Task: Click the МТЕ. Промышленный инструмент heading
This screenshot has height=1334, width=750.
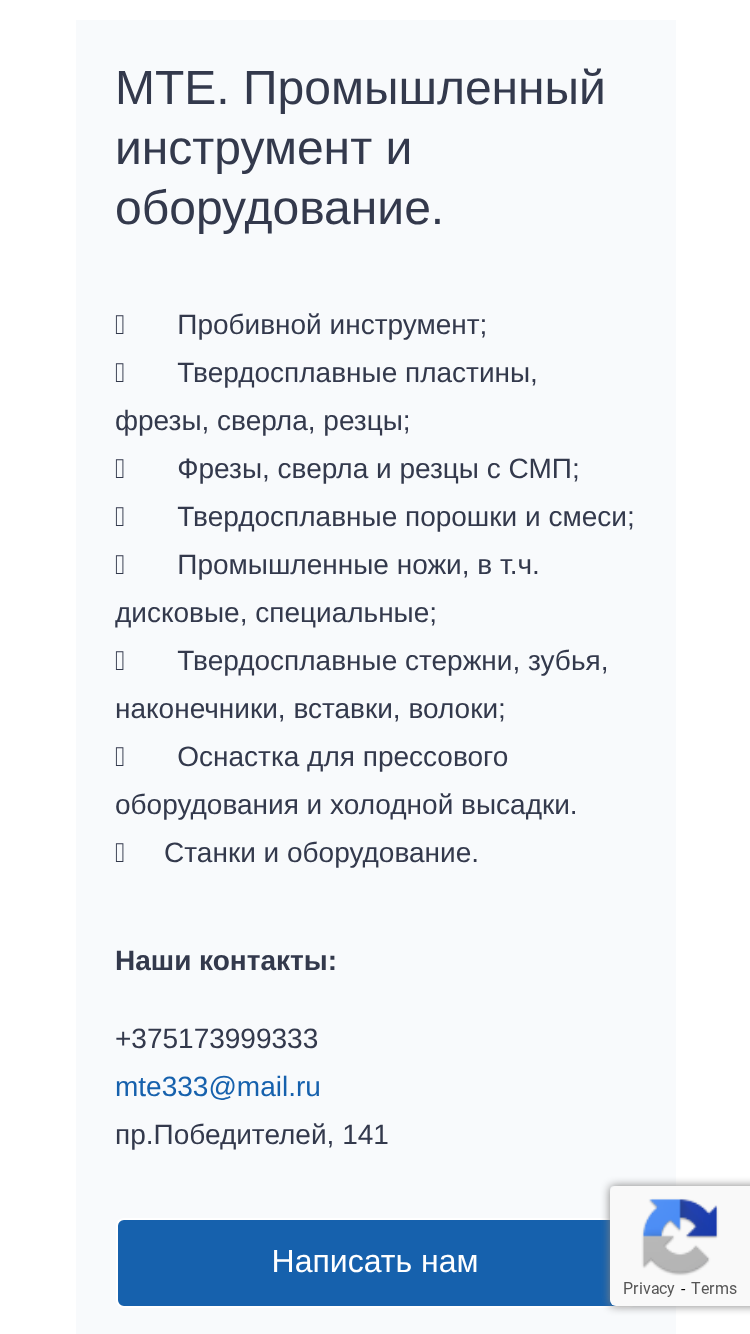Action: [361, 148]
